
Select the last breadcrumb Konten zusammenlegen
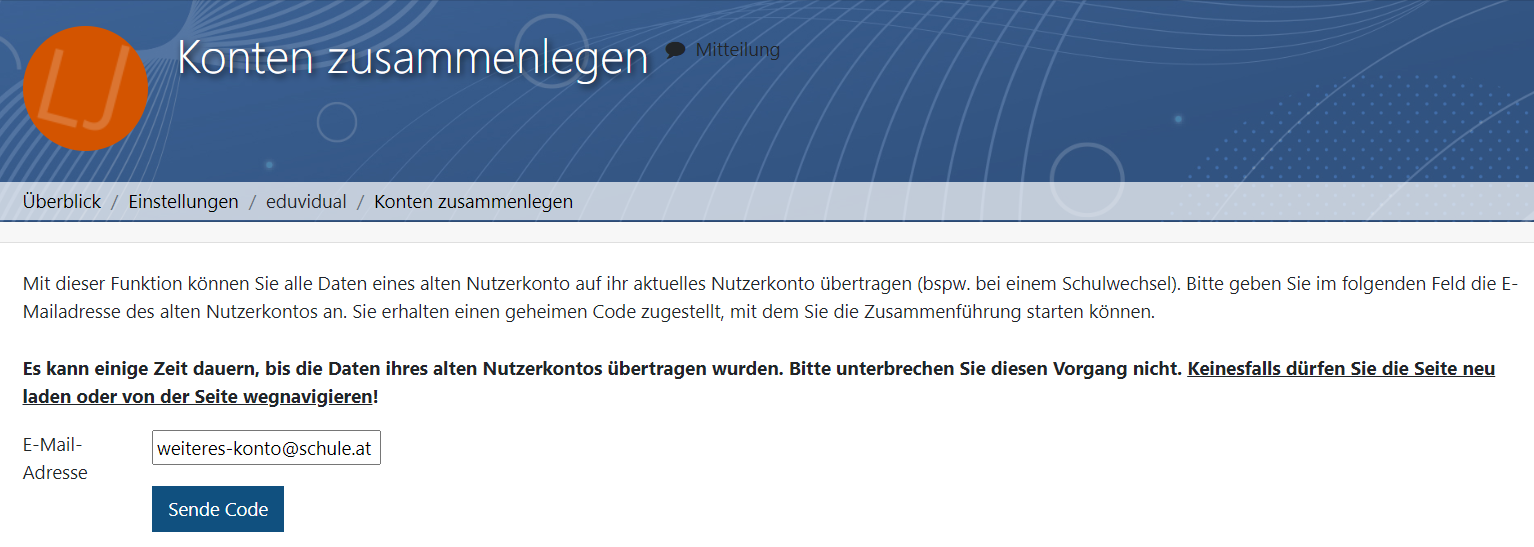click(x=473, y=202)
